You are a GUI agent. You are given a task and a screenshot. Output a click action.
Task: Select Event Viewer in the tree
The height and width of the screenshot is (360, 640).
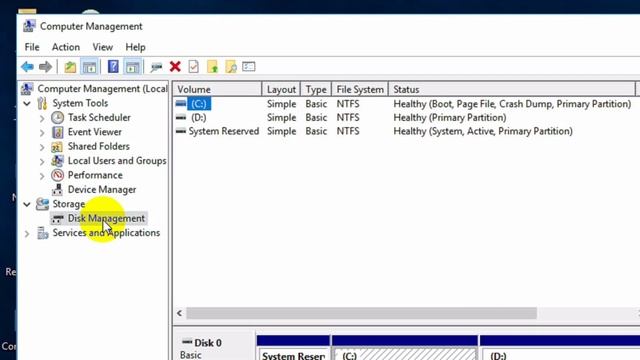[95, 132]
